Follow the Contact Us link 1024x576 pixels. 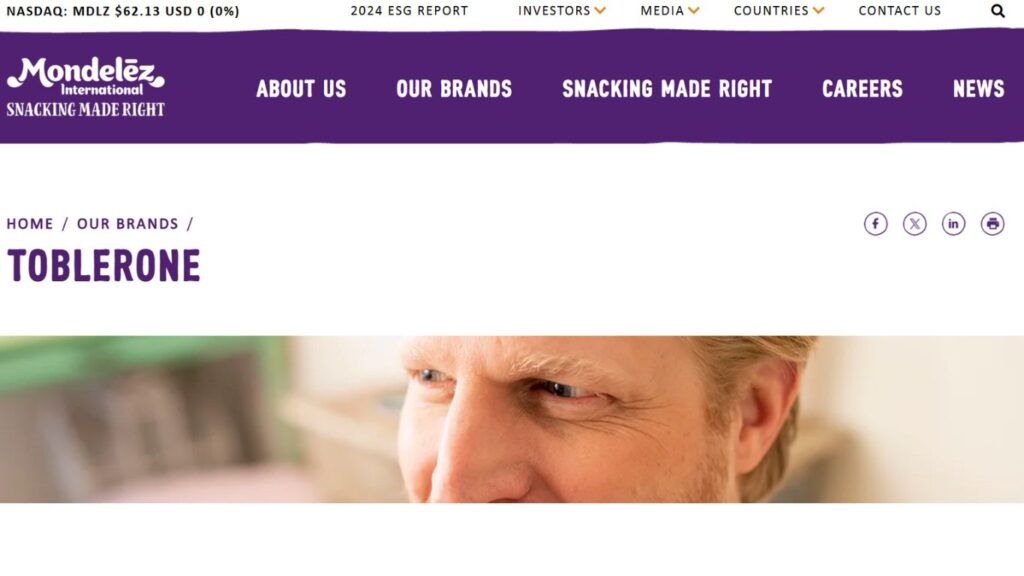point(899,11)
